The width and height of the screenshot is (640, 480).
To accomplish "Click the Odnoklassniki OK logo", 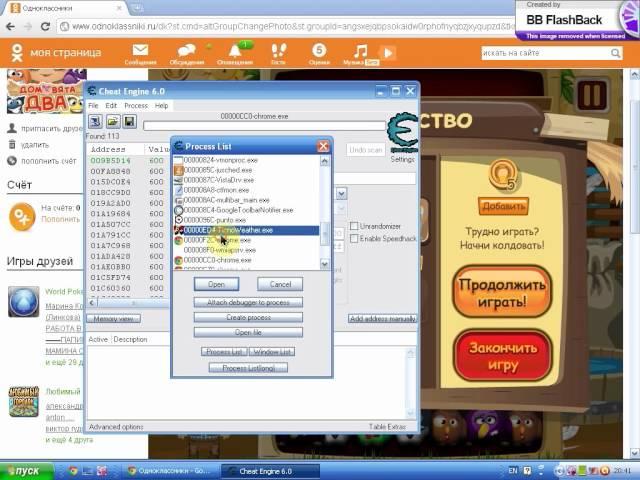I will coord(17,53).
